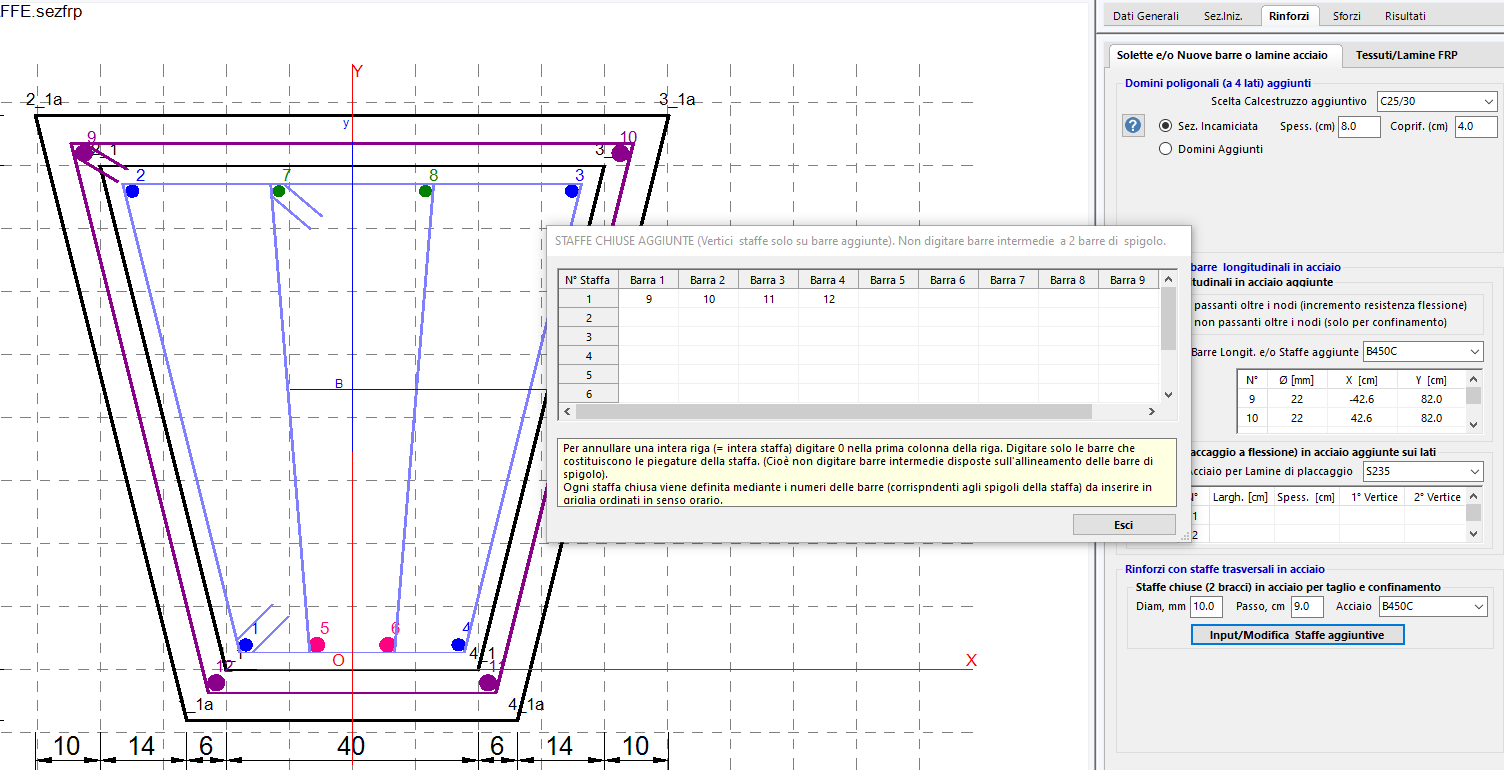Click the Passo, cm input field
Viewport: 1504px width, 770px height.
tap(1307, 607)
